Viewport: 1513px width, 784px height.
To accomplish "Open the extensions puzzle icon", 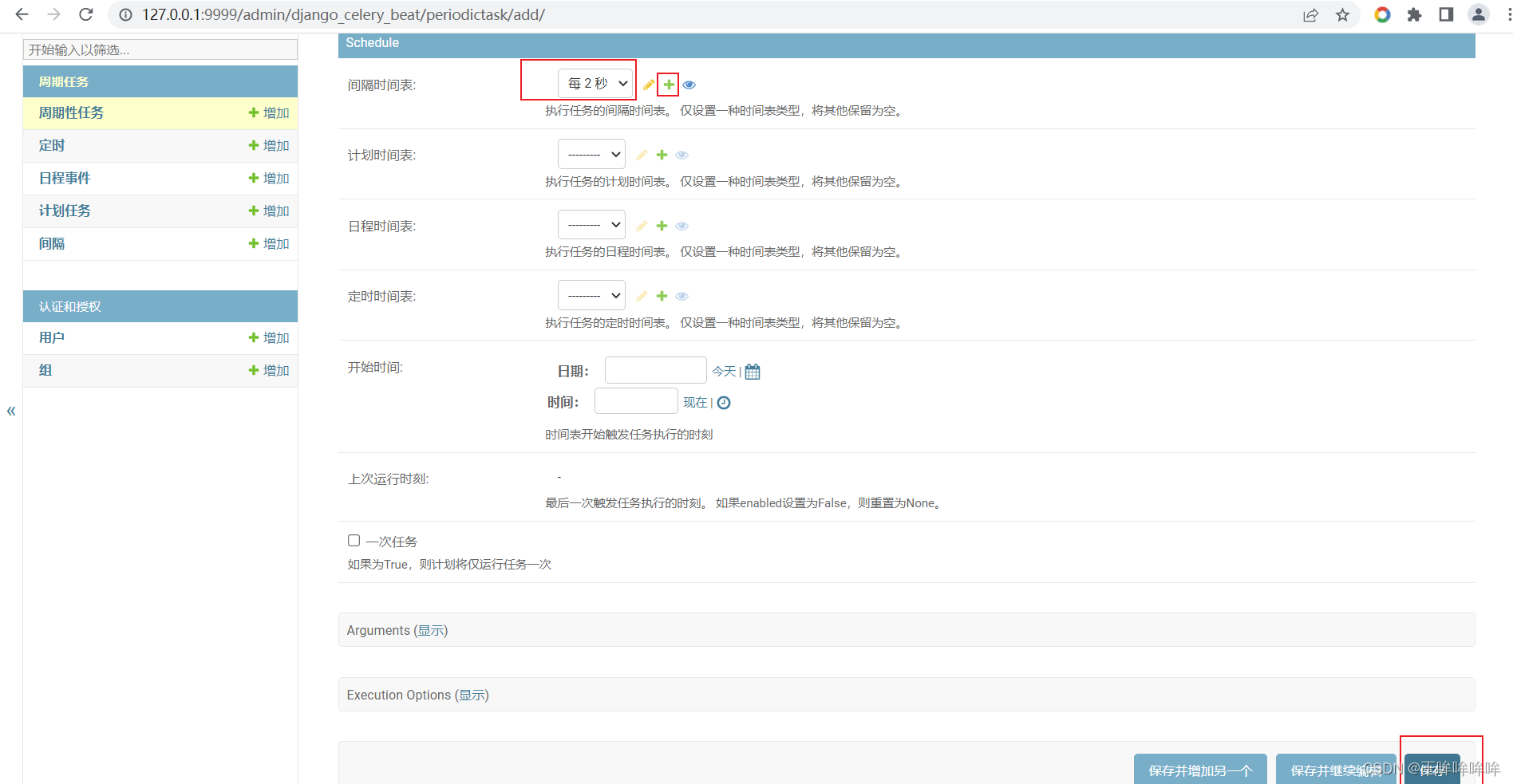I will (1414, 14).
